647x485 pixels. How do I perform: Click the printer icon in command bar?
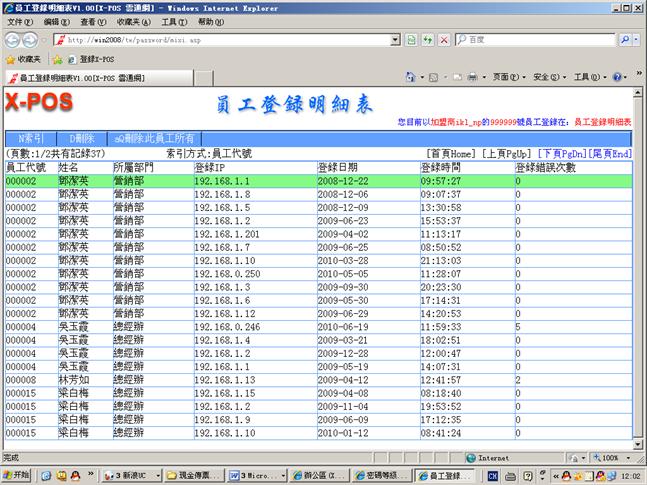472,77
